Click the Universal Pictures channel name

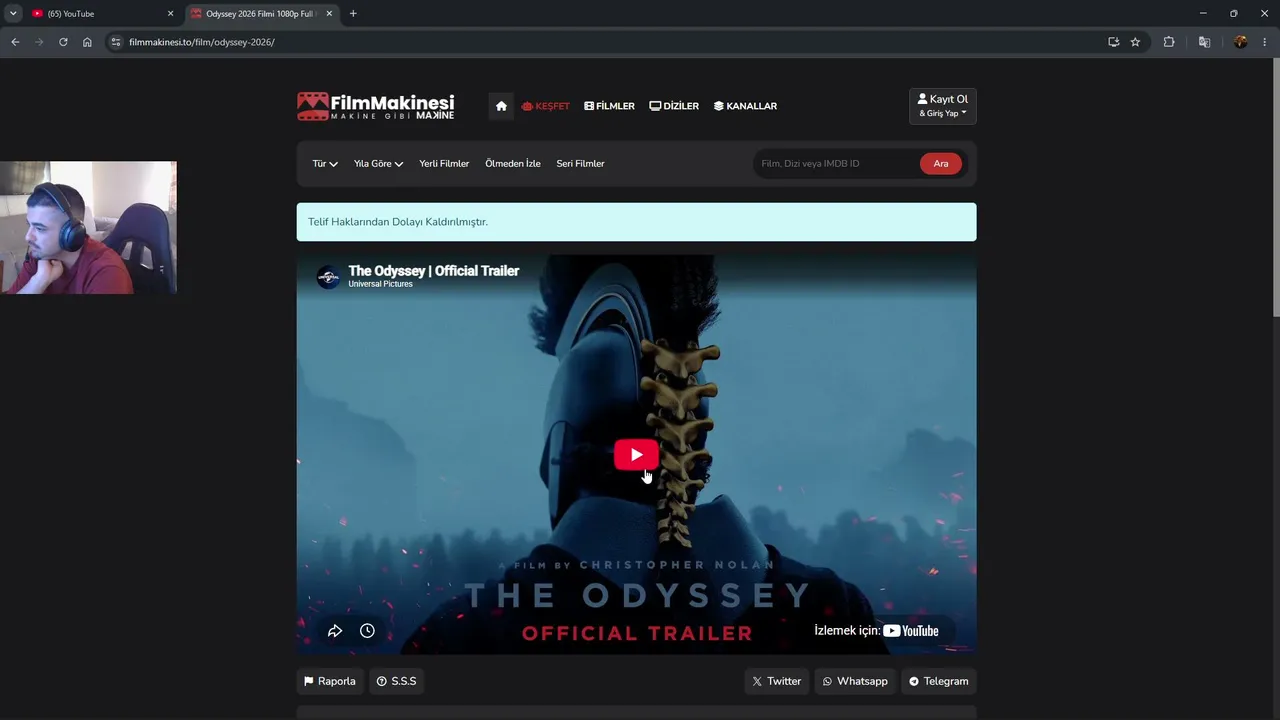coord(380,284)
